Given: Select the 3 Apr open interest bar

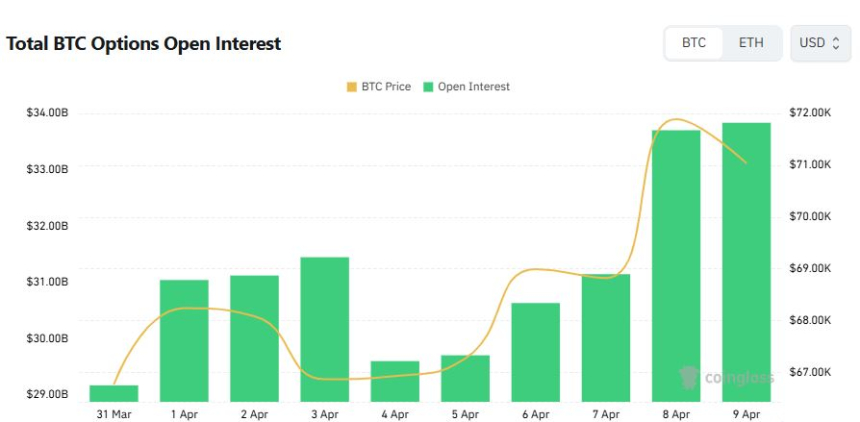Looking at the screenshot, I should click(324, 329).
